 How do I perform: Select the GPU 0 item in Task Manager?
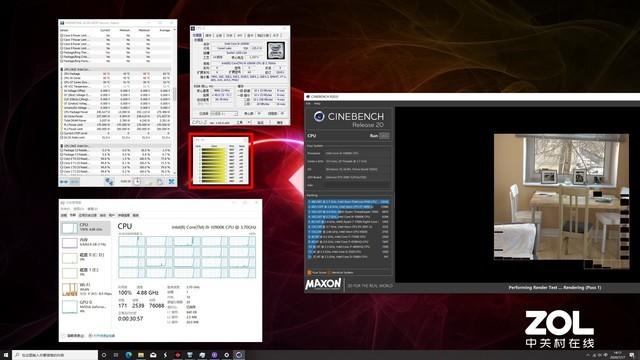point(86,306)
